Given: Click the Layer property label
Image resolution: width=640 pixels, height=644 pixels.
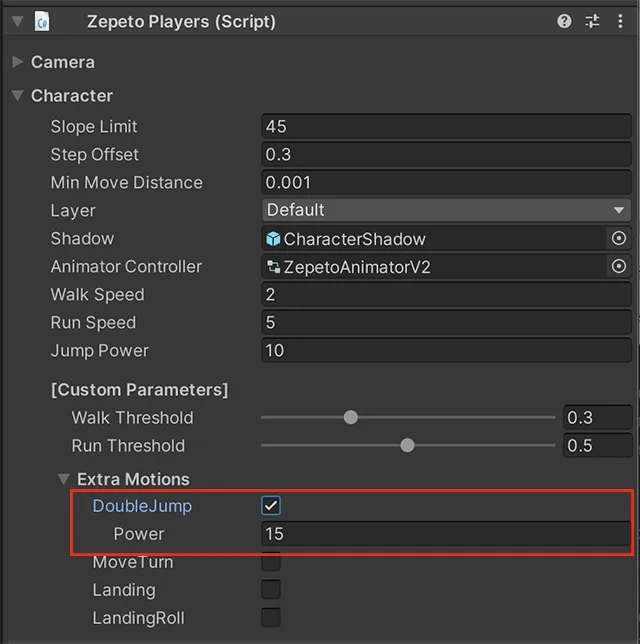Looking at the screenshot, I should pyautogui.click(x=73, y=210).
